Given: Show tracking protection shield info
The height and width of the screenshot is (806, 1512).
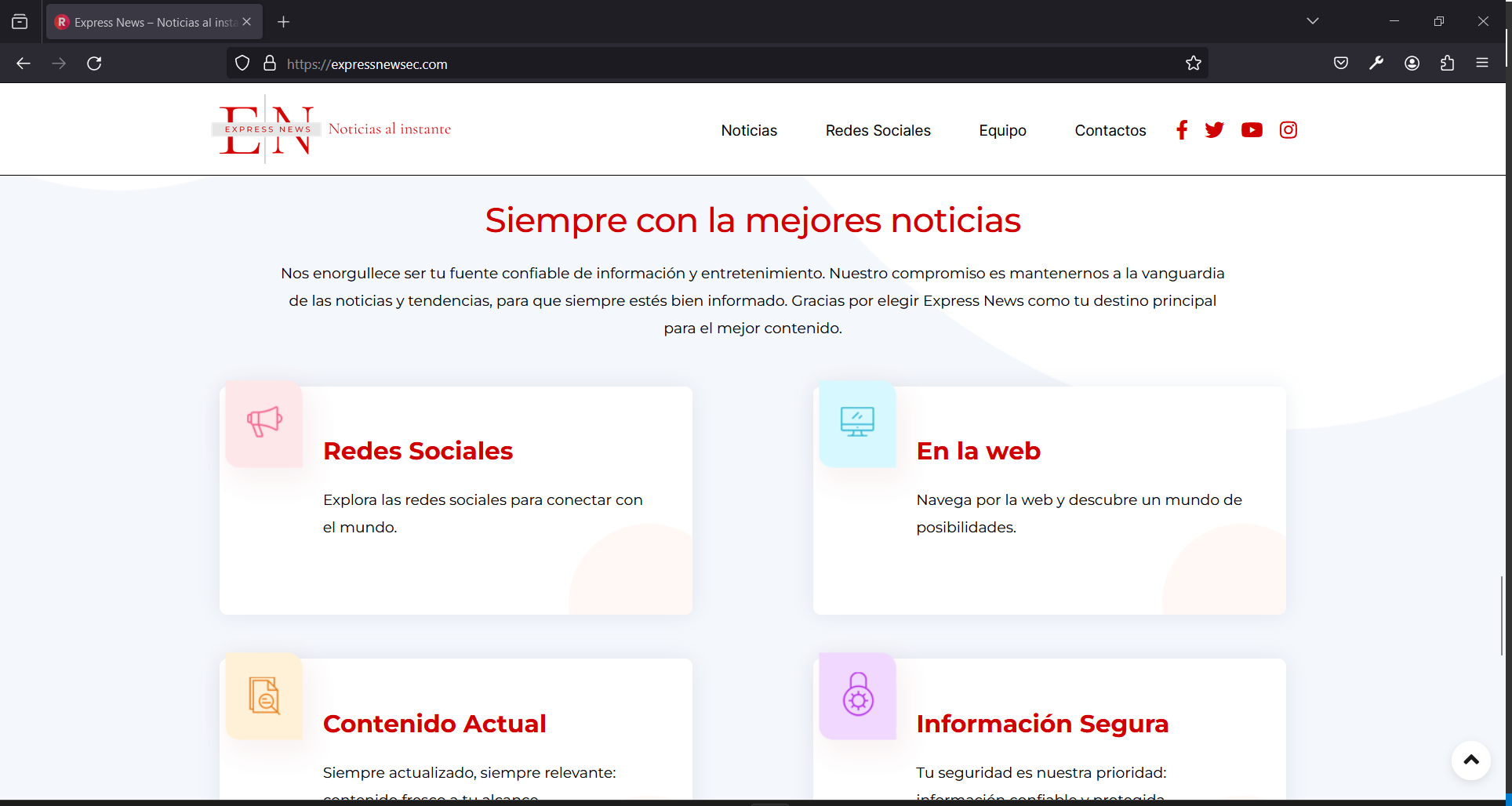Looking at the screenshot, I should click(242, 64).
